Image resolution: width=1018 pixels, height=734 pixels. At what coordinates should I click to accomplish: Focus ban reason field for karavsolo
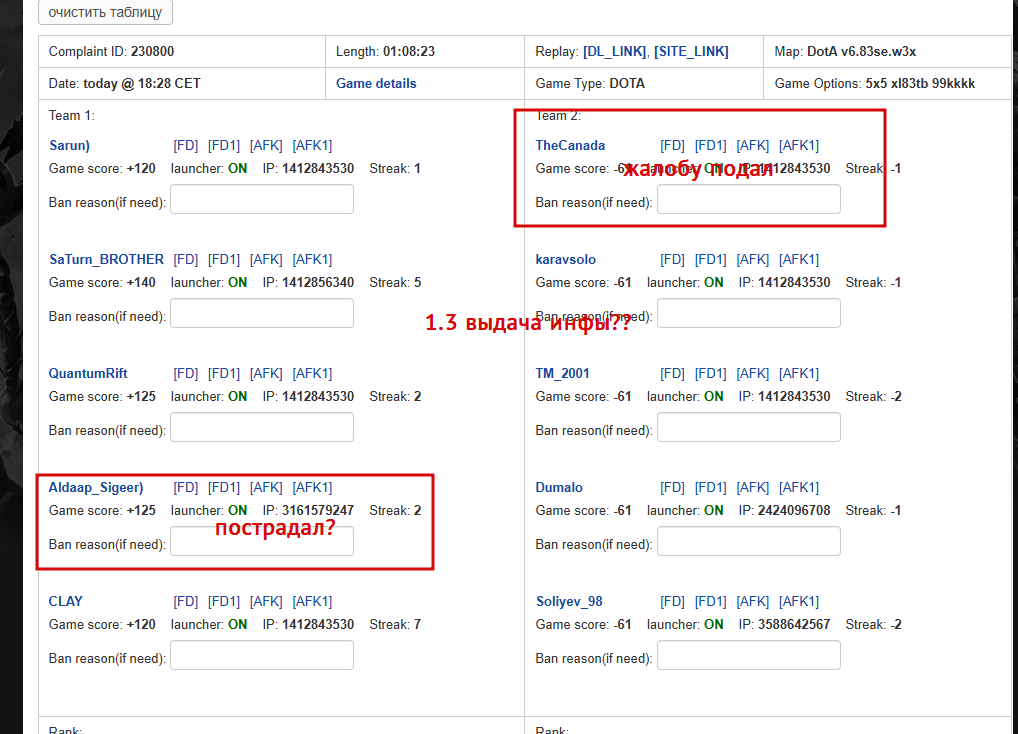pos(749,313)
